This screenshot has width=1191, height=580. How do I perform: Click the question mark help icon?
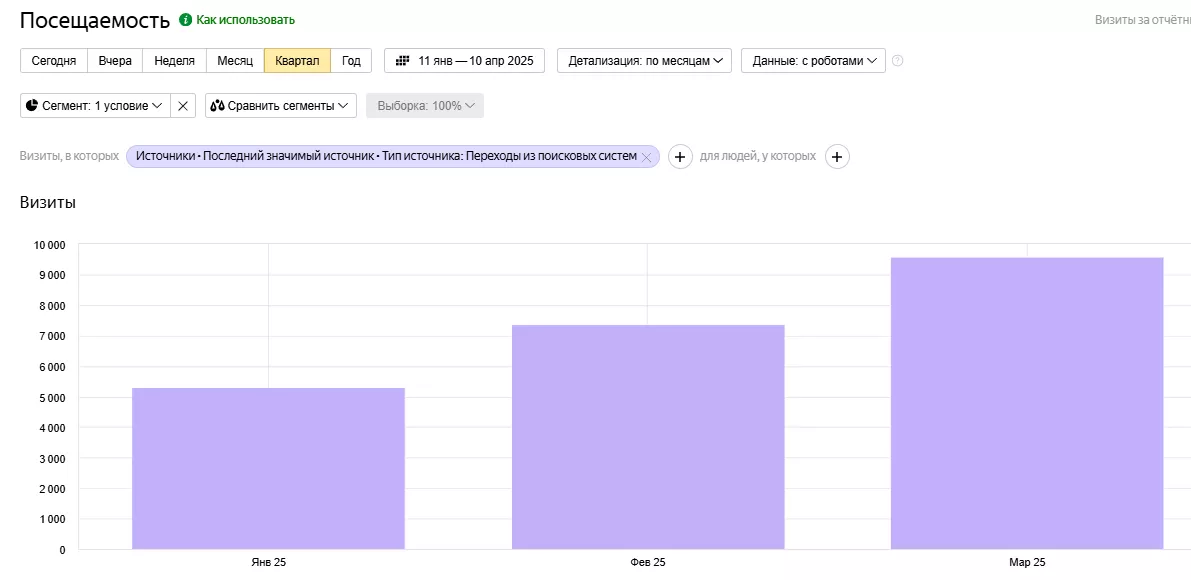point(898,61)
